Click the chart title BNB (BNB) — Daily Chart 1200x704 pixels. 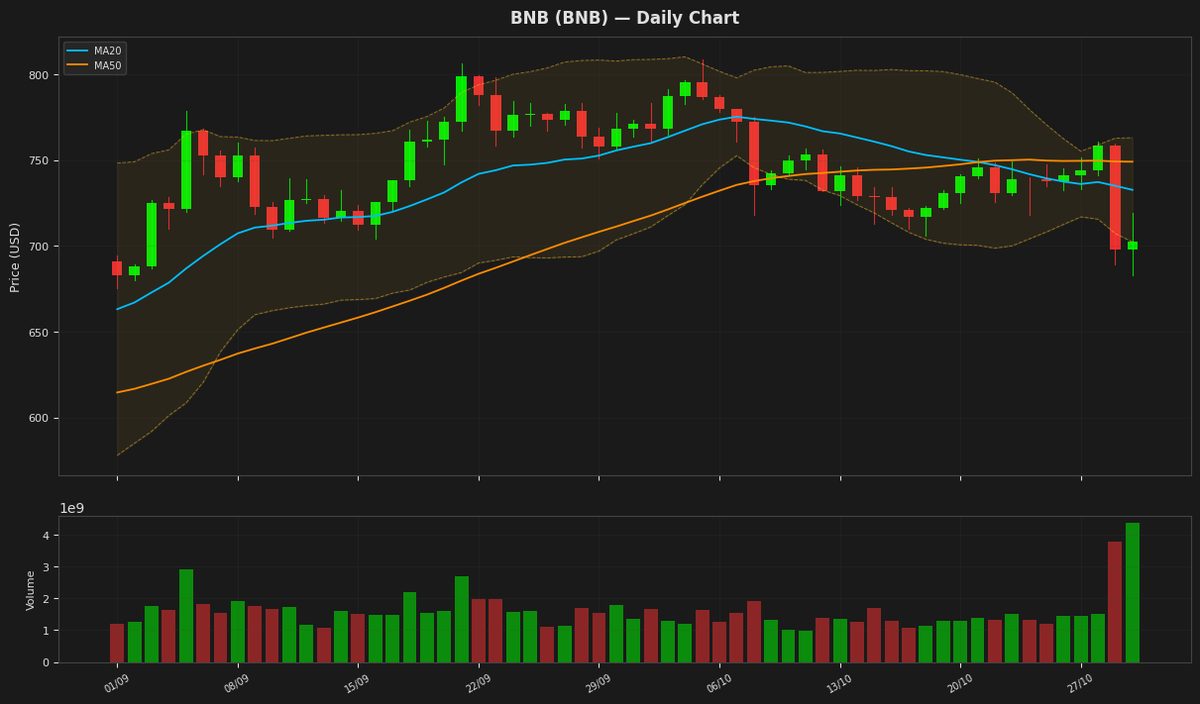coord(625,18)
